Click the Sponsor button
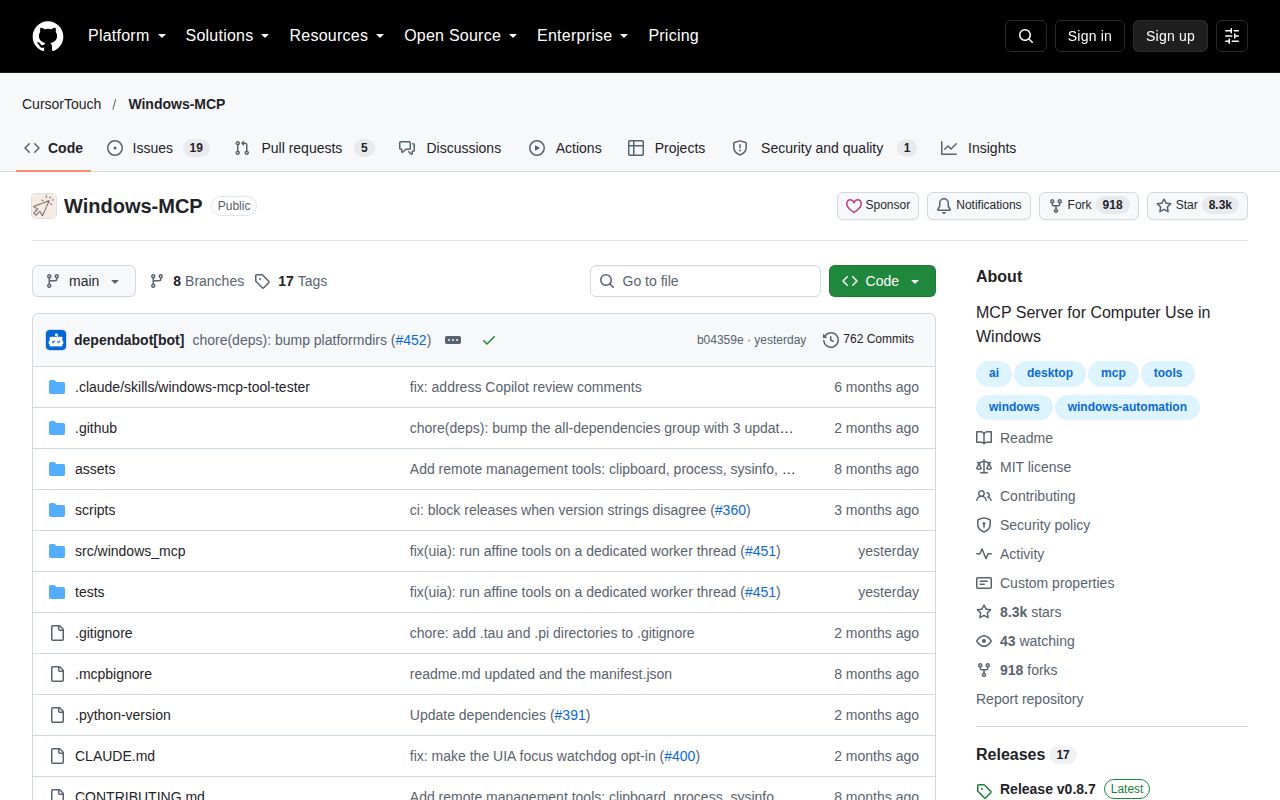1280x800 pixels. 878,206
